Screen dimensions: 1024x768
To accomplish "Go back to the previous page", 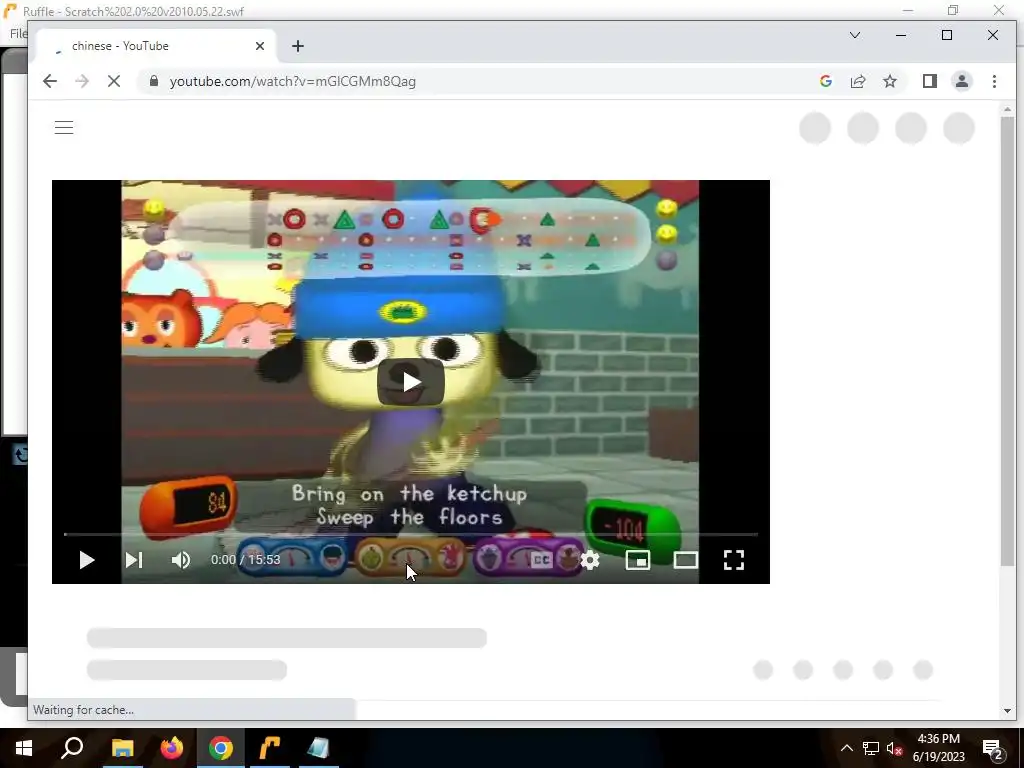I will click(50, 81).
